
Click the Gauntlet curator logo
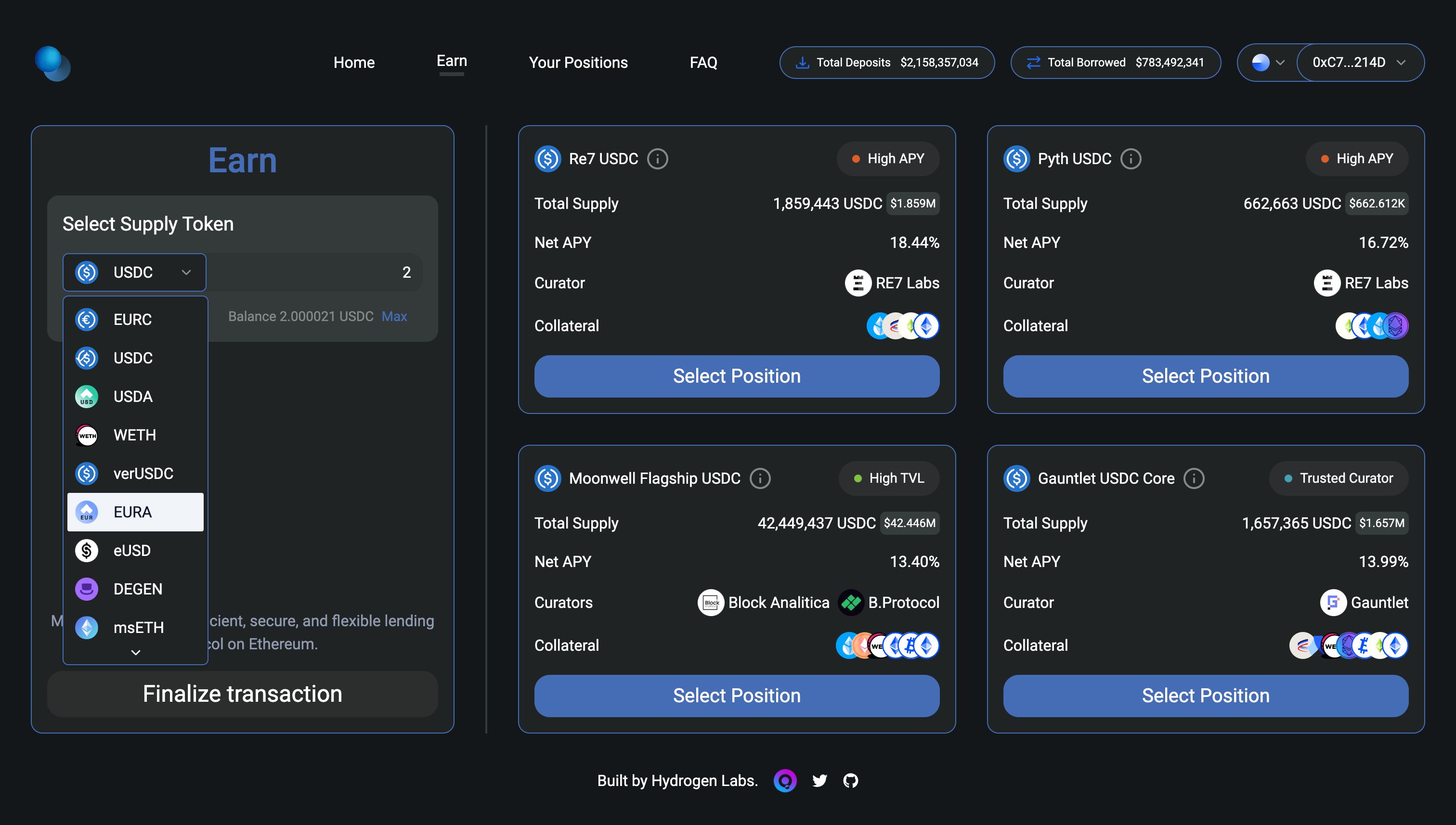(1333, 602)
